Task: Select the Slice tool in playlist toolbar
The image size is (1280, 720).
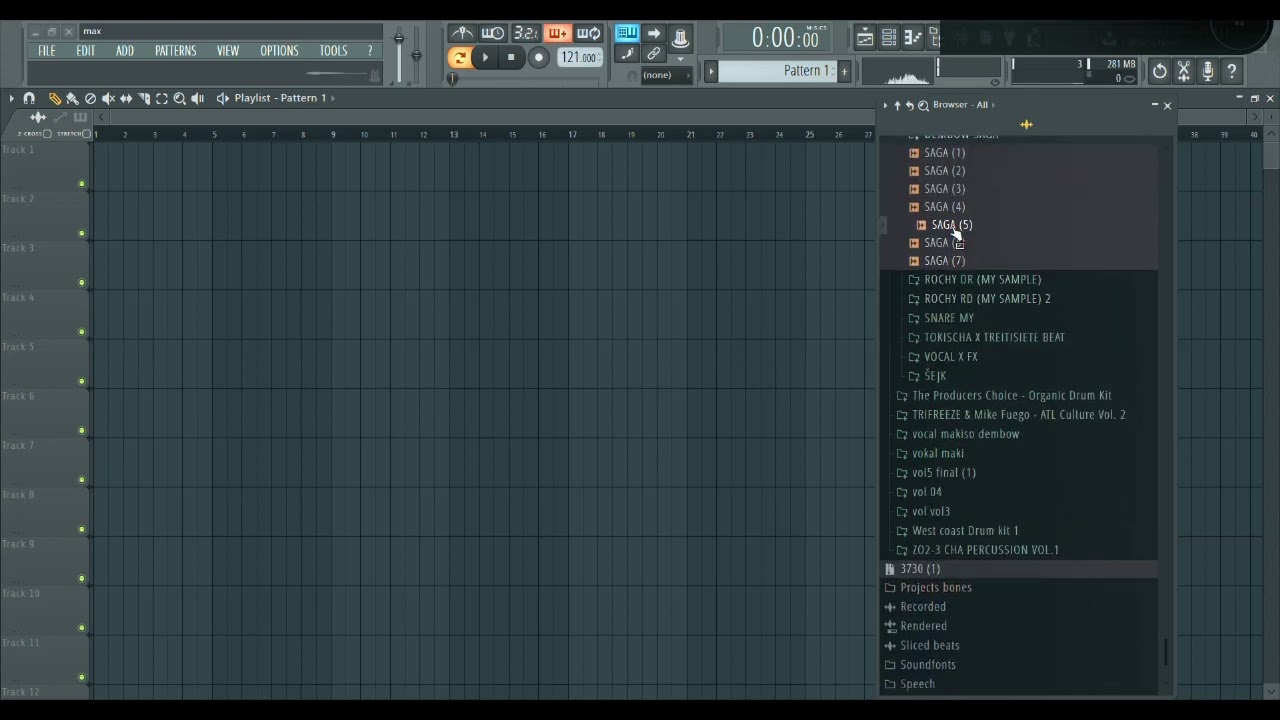Action: [x=144, y=98]
